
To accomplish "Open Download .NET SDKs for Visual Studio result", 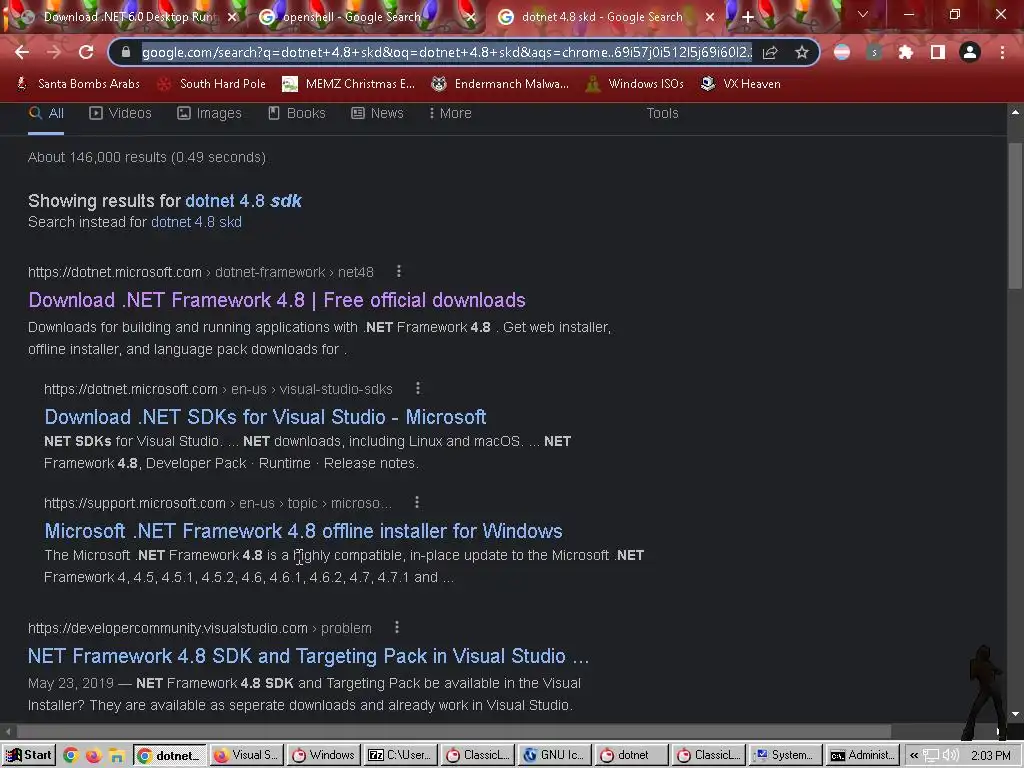I will [265, 417].
